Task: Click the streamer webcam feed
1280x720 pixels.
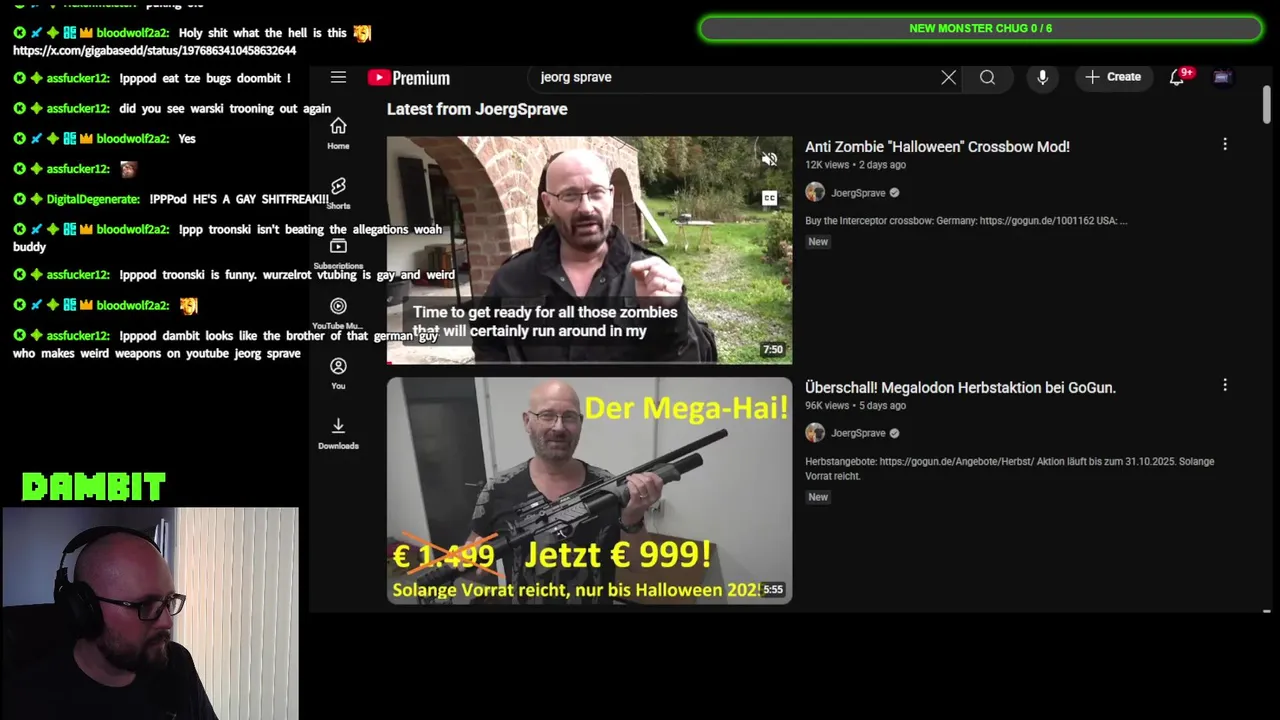Action: (x=150, y=613)
